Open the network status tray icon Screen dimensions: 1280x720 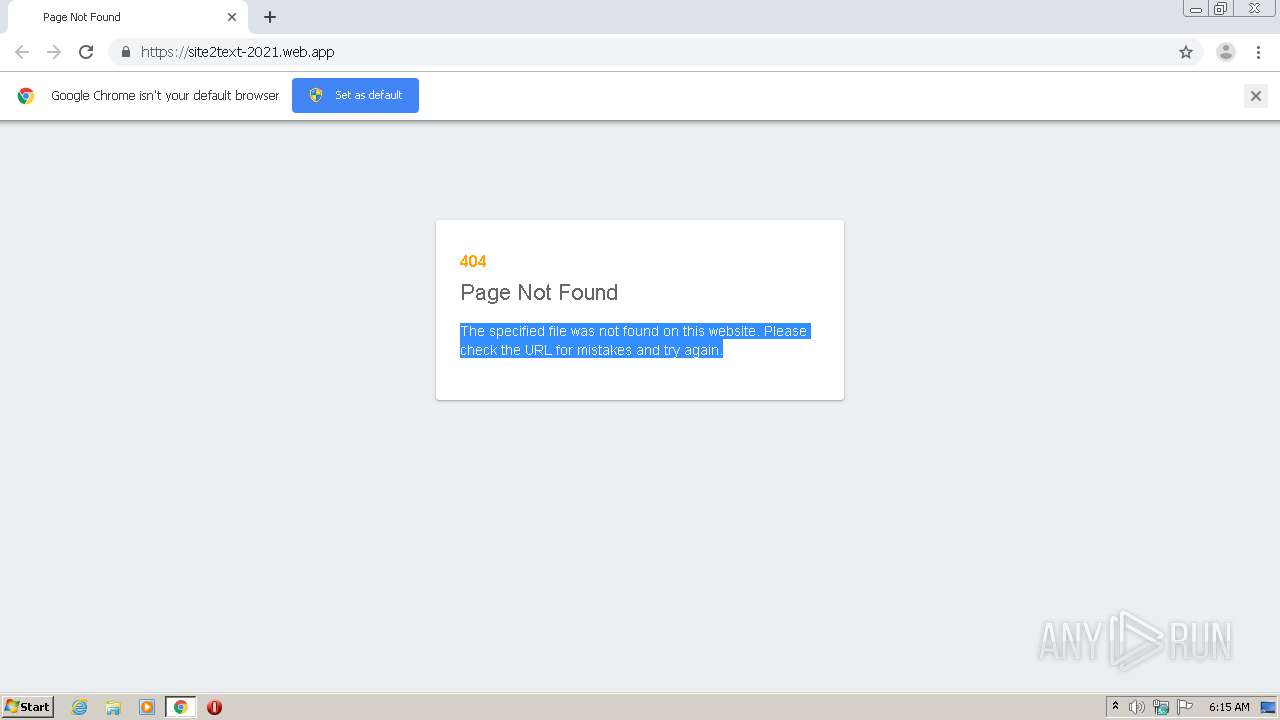pyautogui.click(x=1161, y=707)
